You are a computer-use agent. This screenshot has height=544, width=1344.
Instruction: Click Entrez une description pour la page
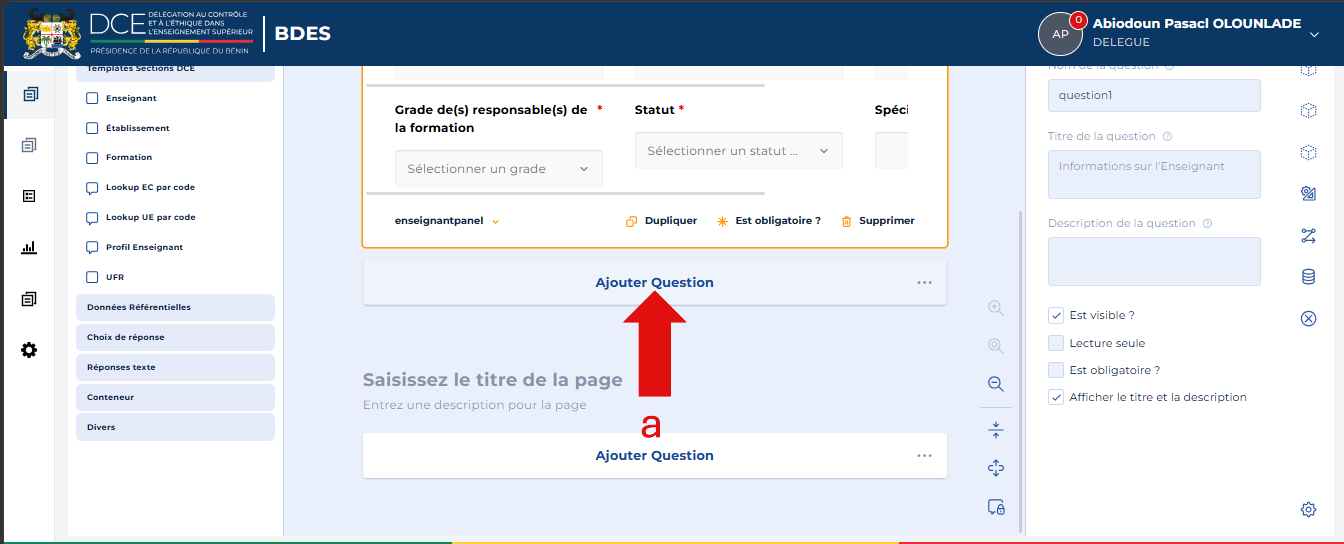(475, 406)
